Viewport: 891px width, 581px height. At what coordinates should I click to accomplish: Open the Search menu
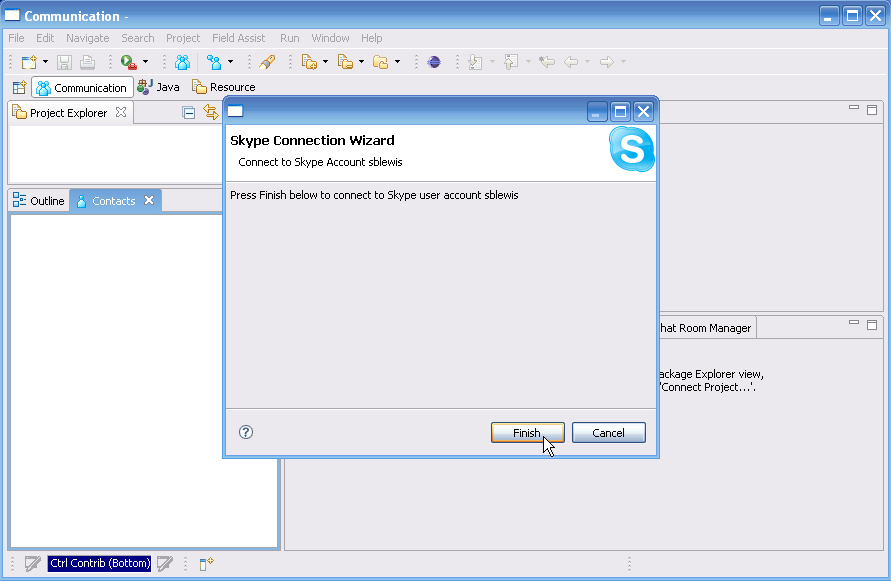point(138,38)
